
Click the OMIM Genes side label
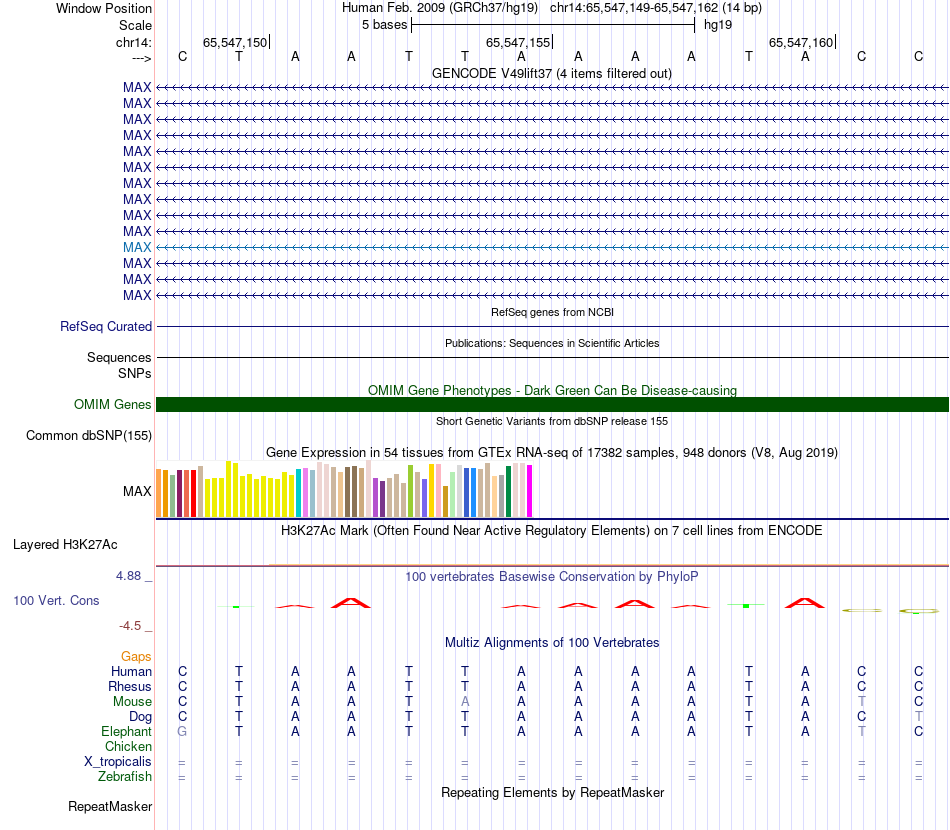point(112,404)
